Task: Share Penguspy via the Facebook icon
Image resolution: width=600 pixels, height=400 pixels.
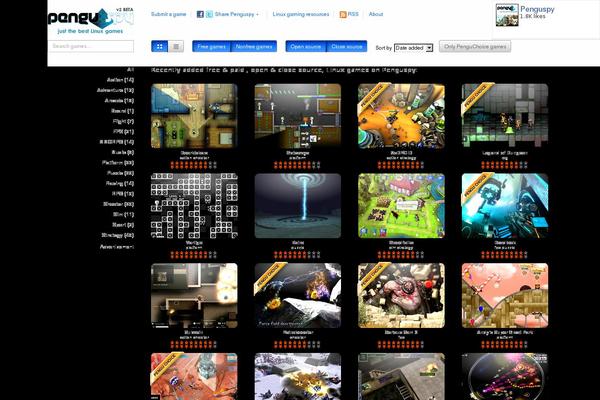Action: tap(200, 14)
